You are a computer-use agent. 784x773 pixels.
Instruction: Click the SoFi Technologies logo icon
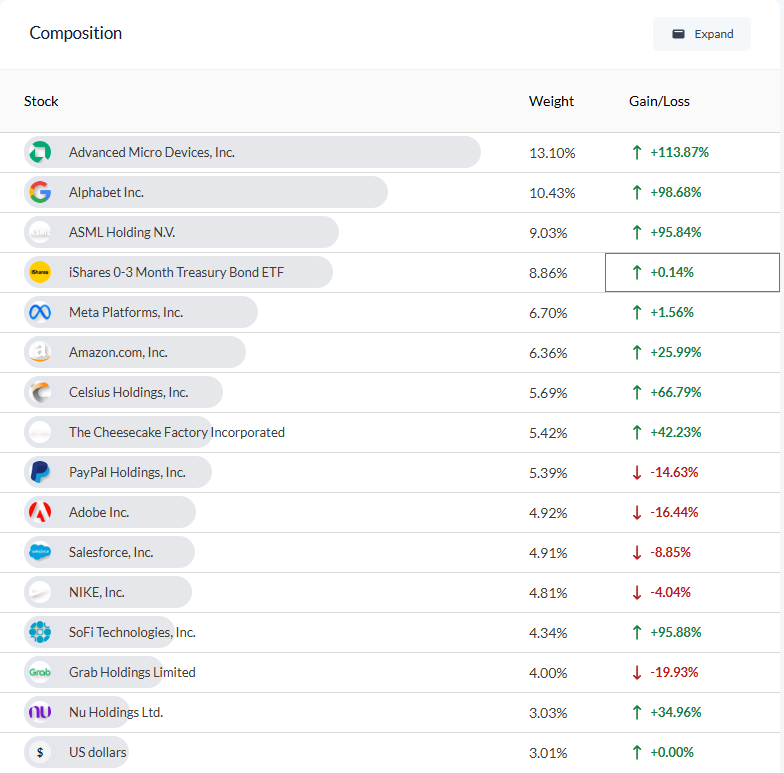coord(40,632)
